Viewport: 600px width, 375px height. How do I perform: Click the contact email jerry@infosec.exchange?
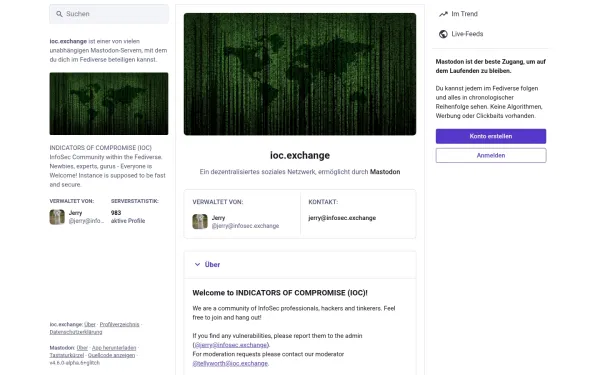coord(342,218)
